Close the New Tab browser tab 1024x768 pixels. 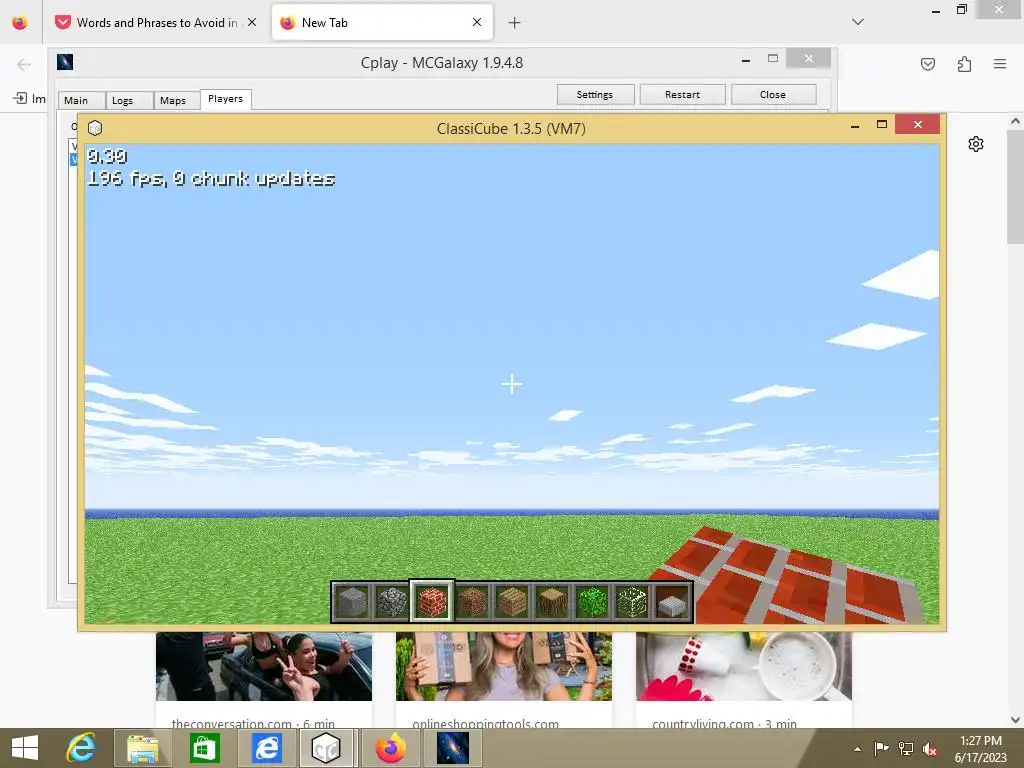477,22
